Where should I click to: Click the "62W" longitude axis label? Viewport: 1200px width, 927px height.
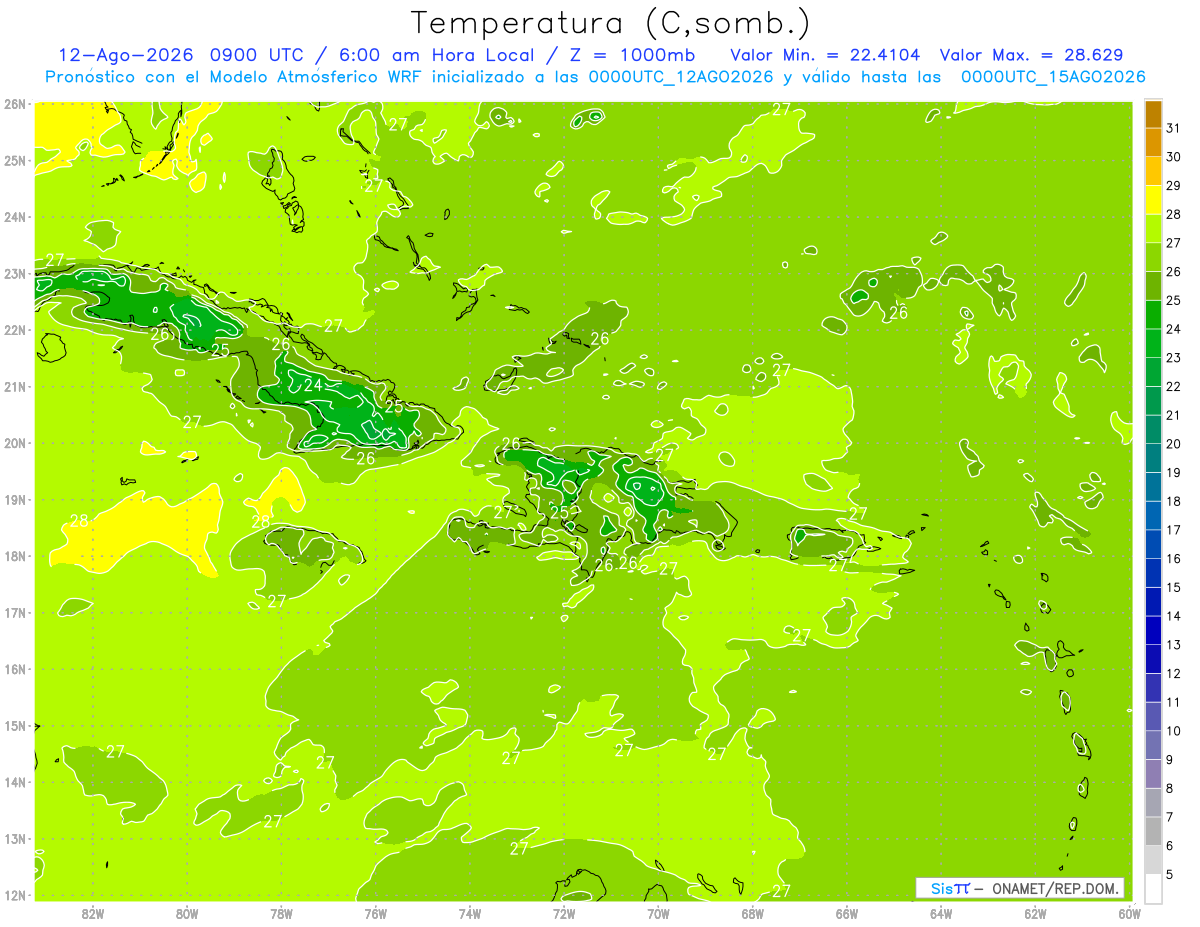1035,912
